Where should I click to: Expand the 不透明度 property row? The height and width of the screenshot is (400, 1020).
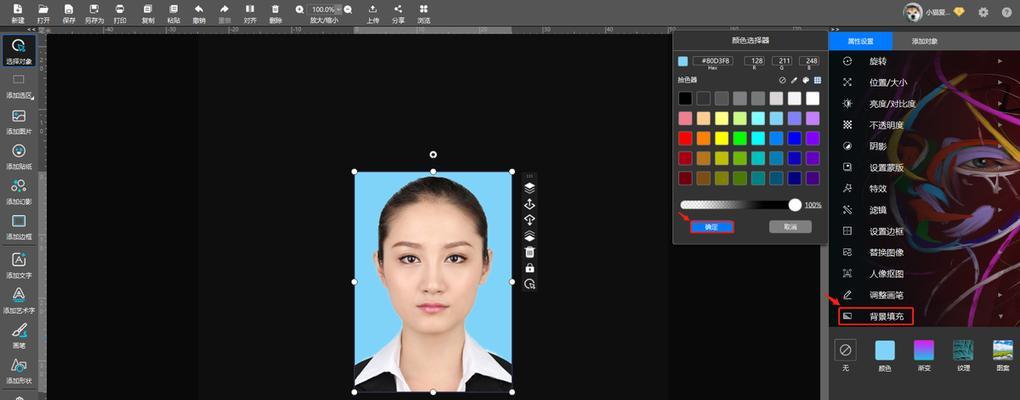tap(924, 125)
